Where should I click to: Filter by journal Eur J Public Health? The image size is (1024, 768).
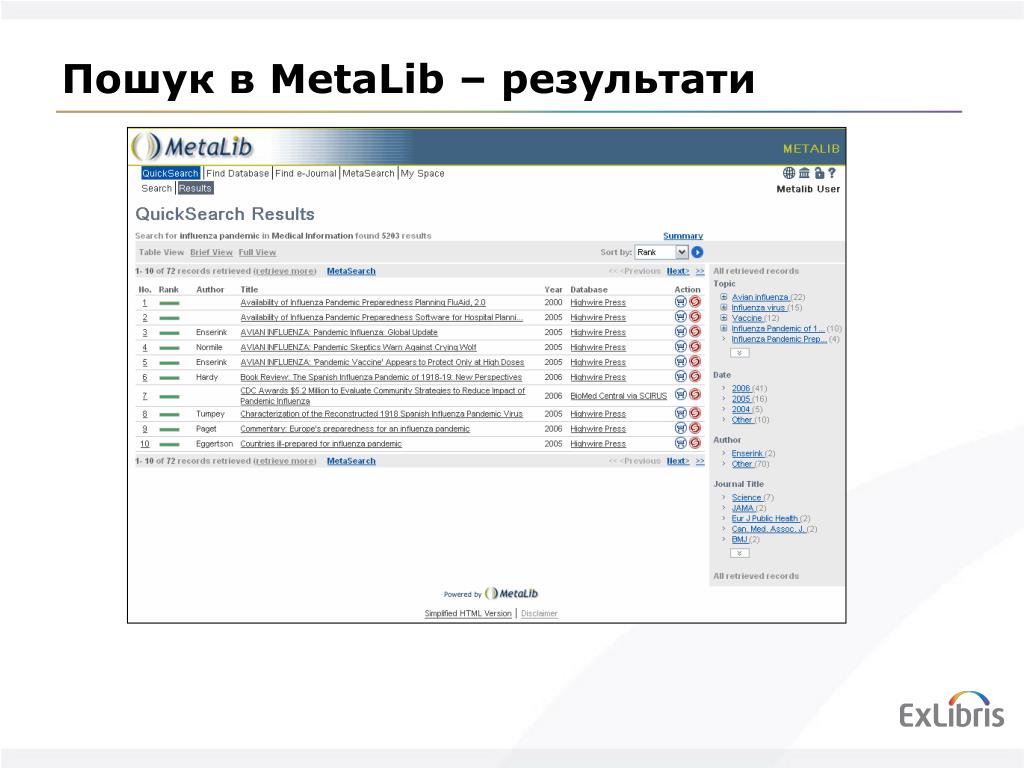coord(765,519)
